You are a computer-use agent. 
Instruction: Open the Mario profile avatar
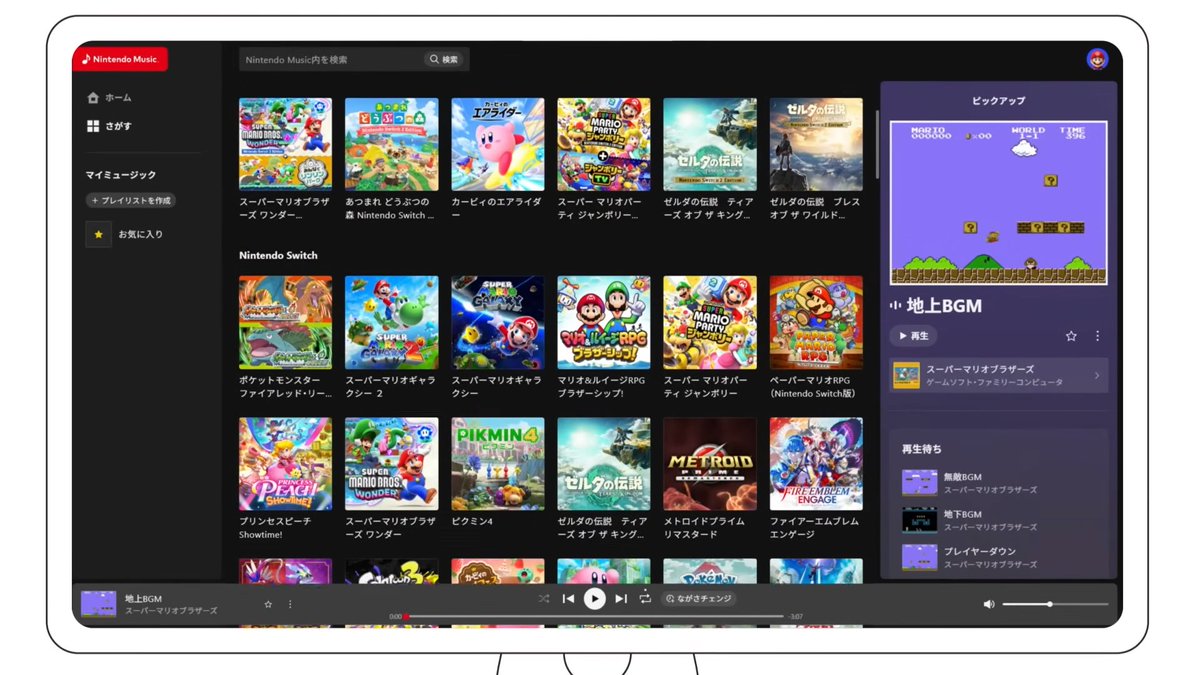1097,59
